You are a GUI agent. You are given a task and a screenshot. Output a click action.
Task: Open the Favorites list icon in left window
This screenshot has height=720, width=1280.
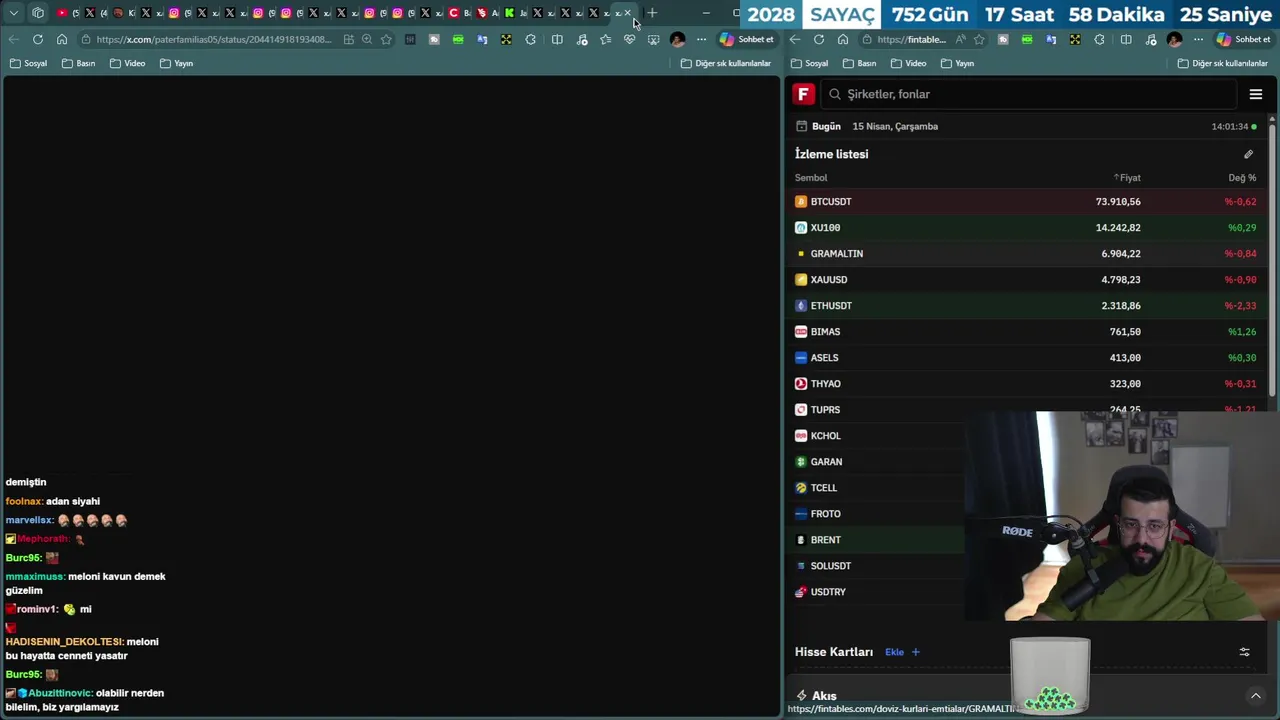605,39
